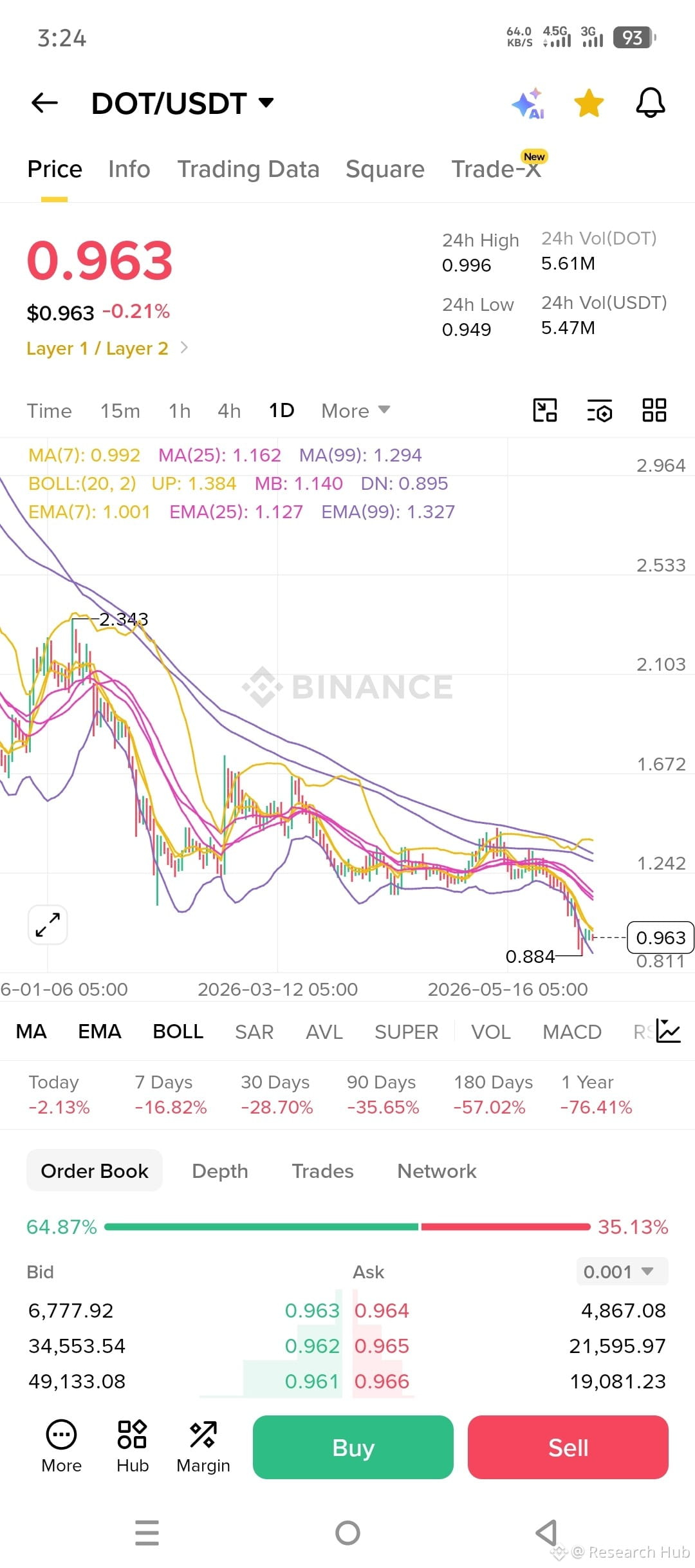Select ask price 0.964
695x1568 pixels.
pyautogui.click(x=382, y=1311)
